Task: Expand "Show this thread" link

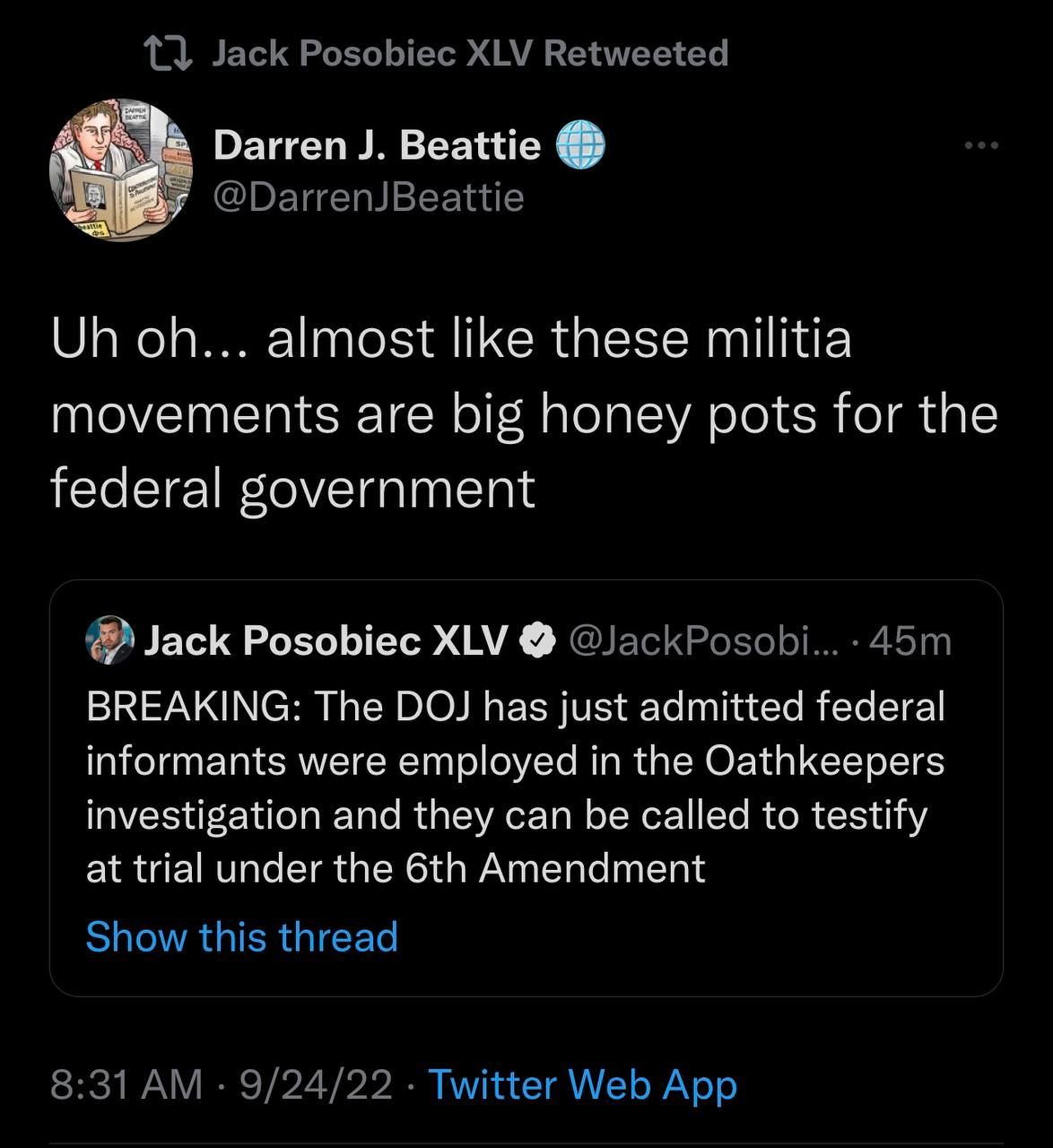Action: pyautogui.click(x=241, y=937)
